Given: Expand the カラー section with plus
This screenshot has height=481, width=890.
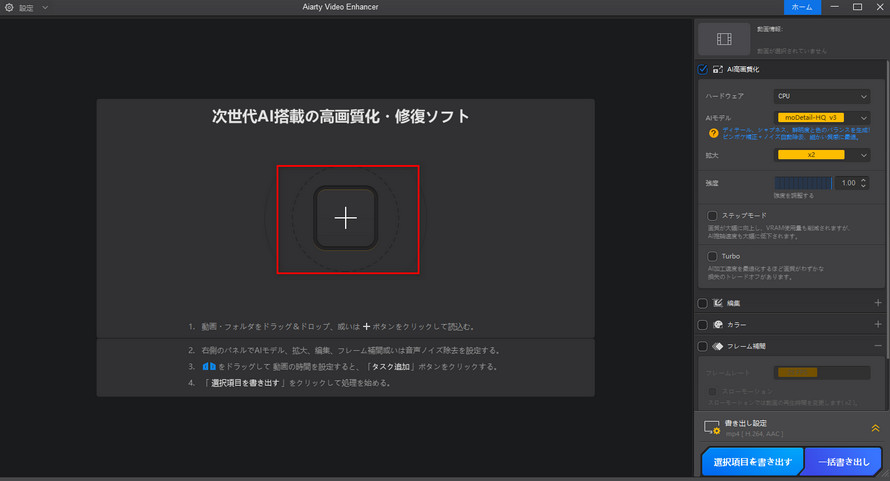Looking at the screenshot, I should (878, 324).
